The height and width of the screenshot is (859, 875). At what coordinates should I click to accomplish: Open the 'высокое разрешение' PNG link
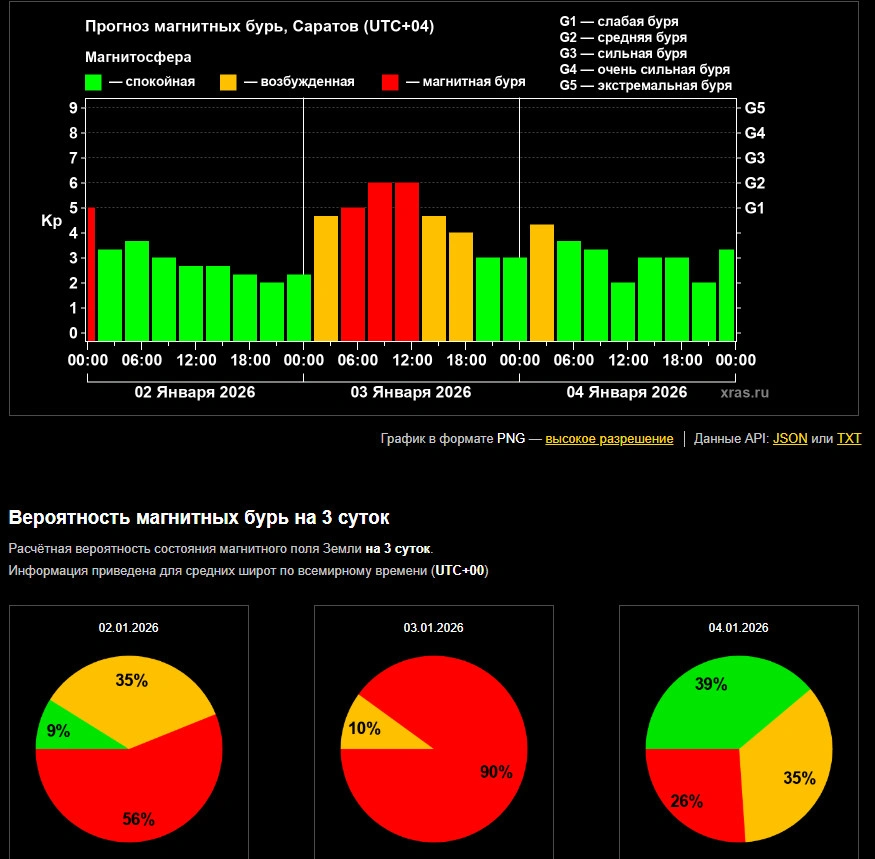[609, 439]
